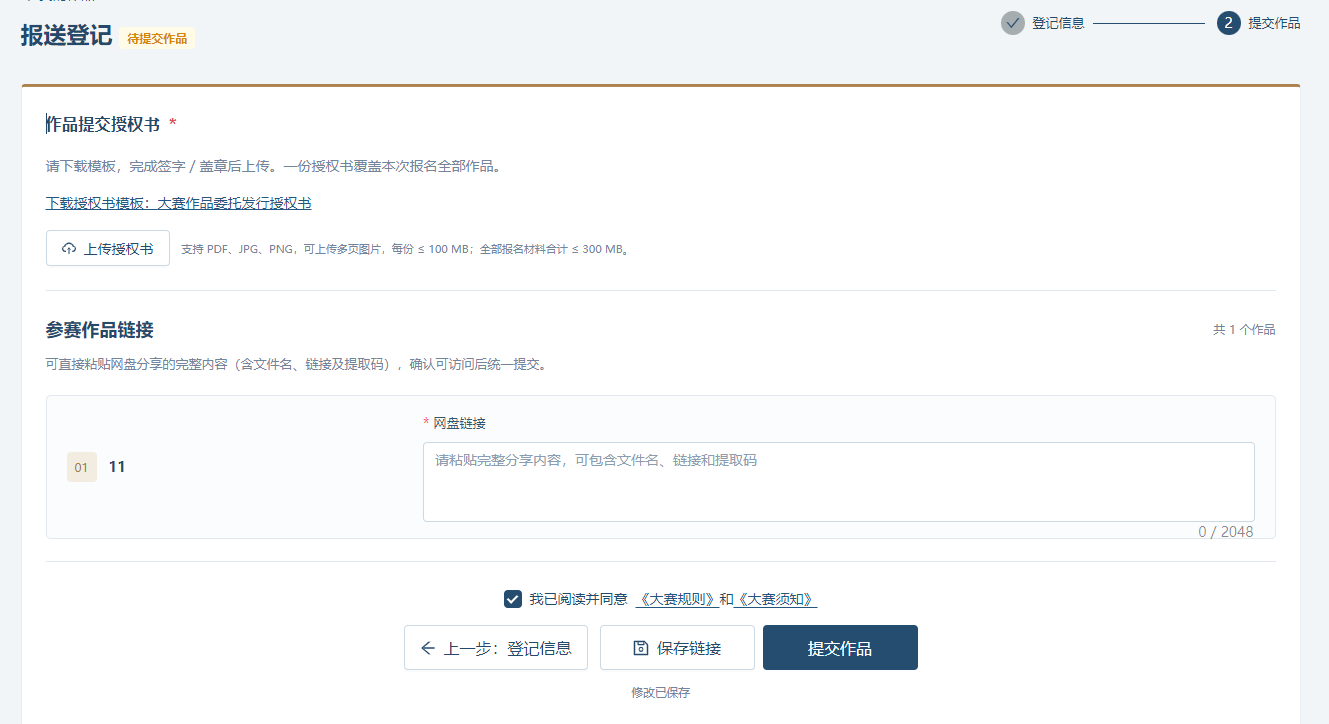Click the completed step checkmark icon

point(1013,23)
